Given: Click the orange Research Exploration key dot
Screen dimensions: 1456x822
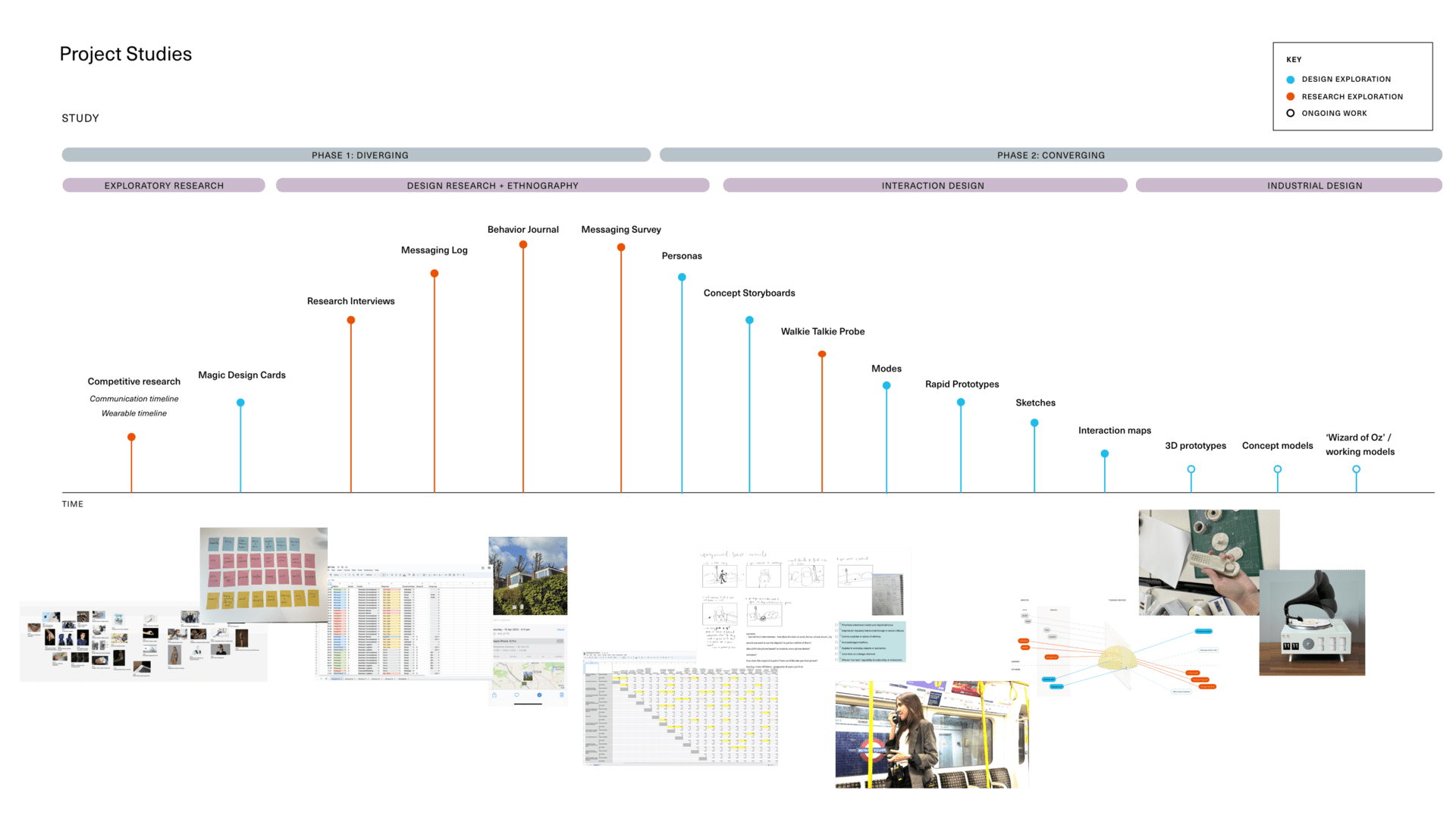Looking at the screenshot, I should [x=1291, y=96].
